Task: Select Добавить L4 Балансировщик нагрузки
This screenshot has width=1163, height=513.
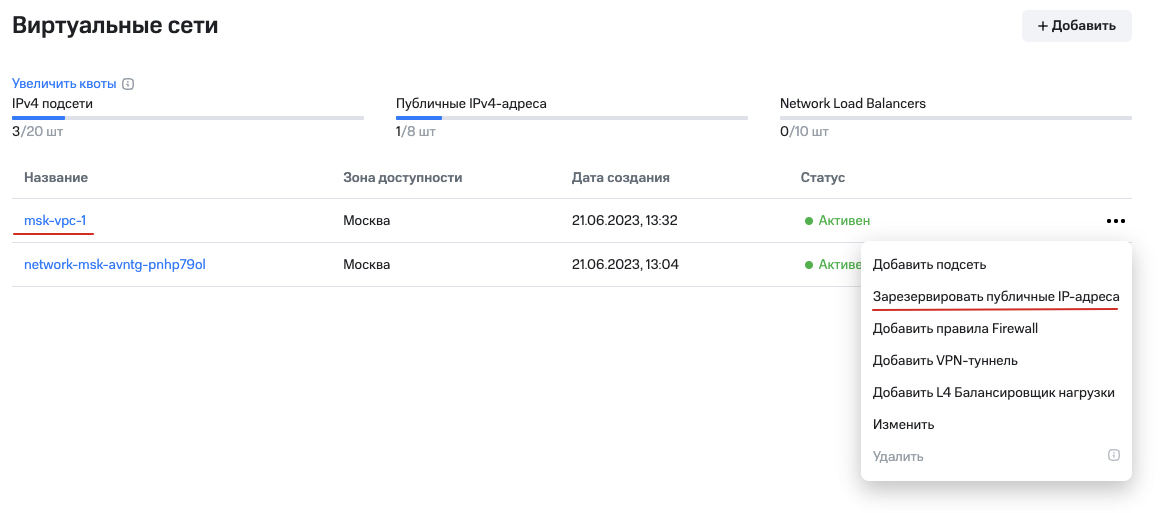Action: [993, 392]
